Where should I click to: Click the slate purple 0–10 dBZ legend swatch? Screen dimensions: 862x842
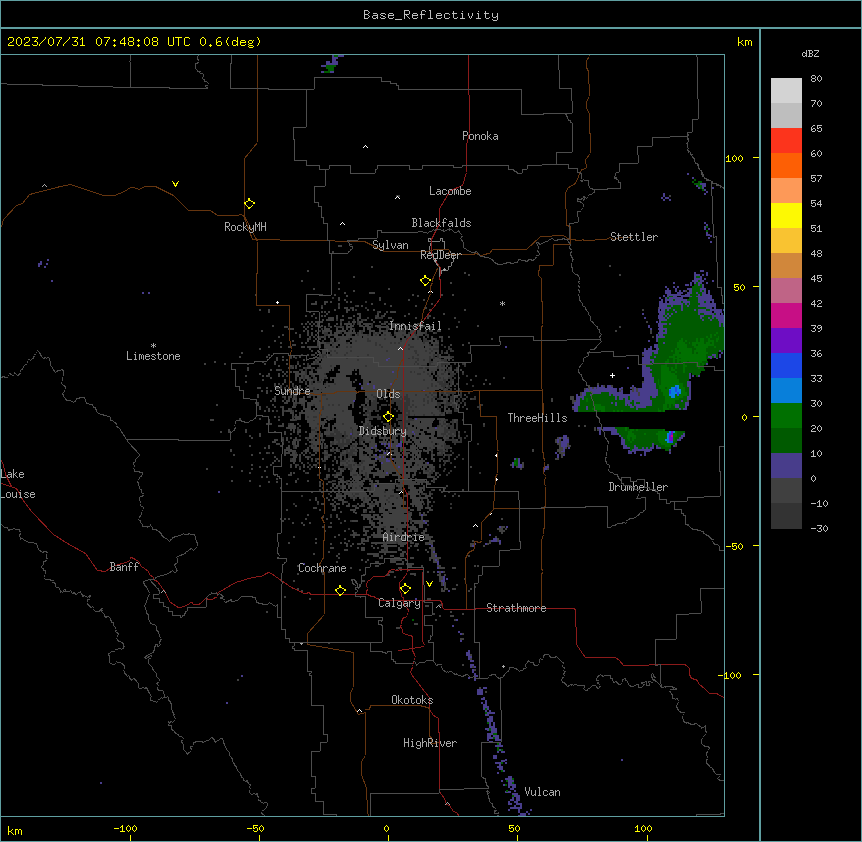pos(786,466)
